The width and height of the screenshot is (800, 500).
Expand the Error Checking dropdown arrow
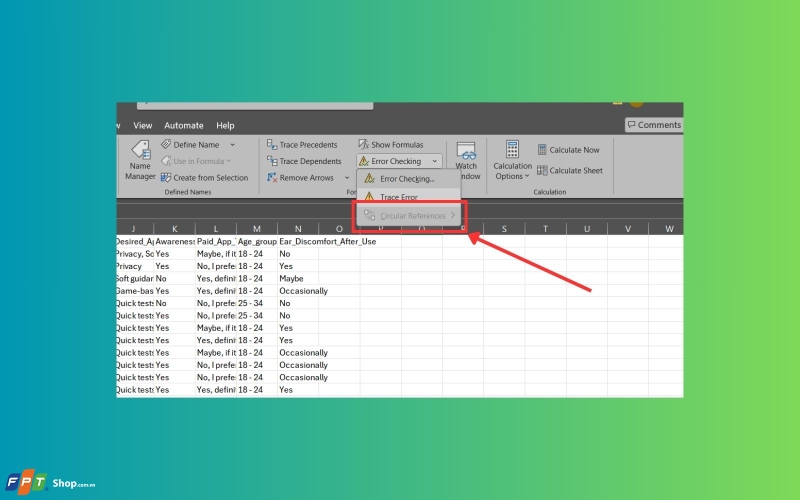pos(435,161)
